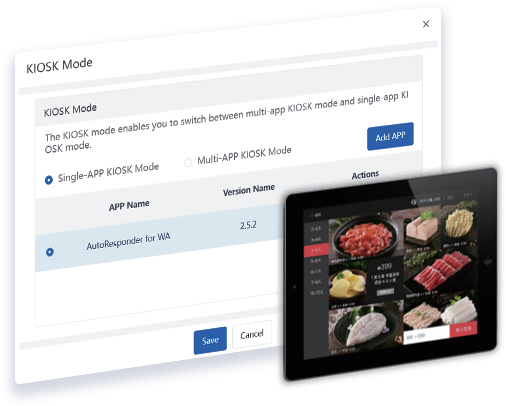Save the KIOSK mode settings
This screenshot has width=506, height=406.
pos(210,340)
